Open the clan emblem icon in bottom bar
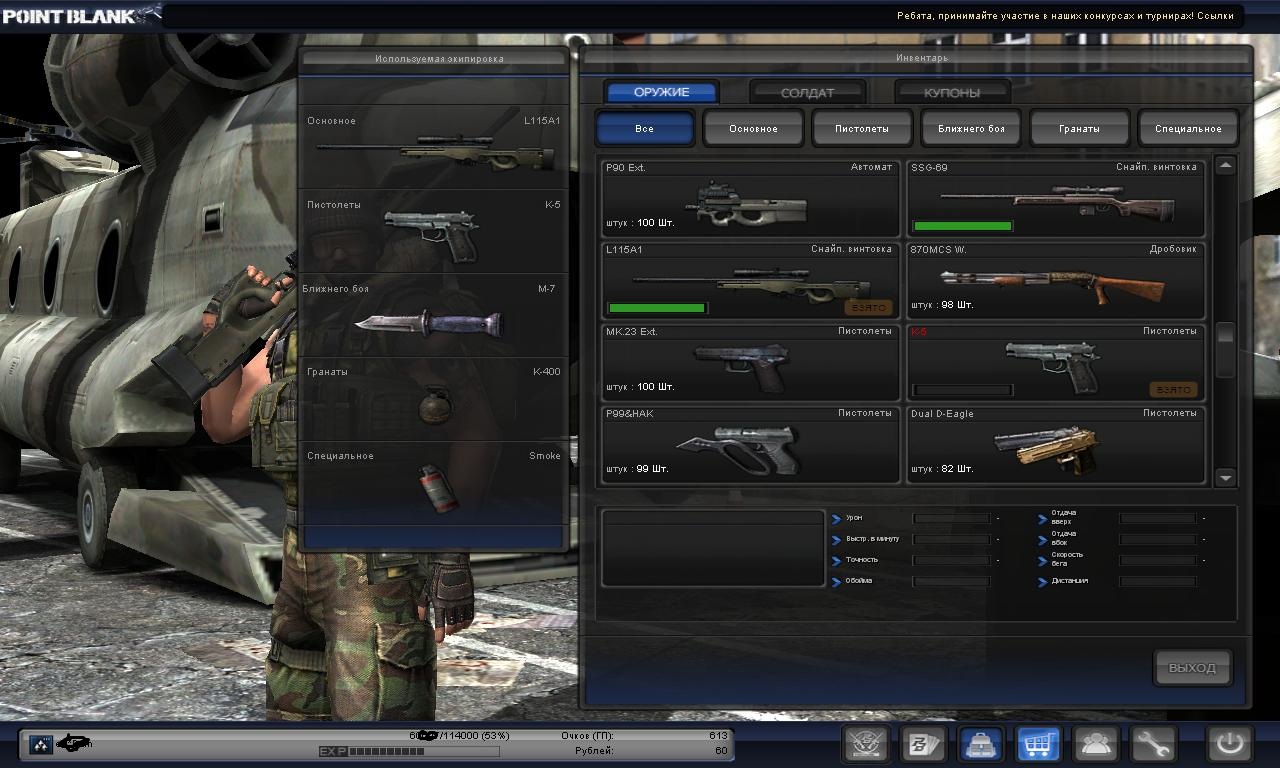Image resolution: width=1280 pixels, height=768 pixels. click(866, 744)
